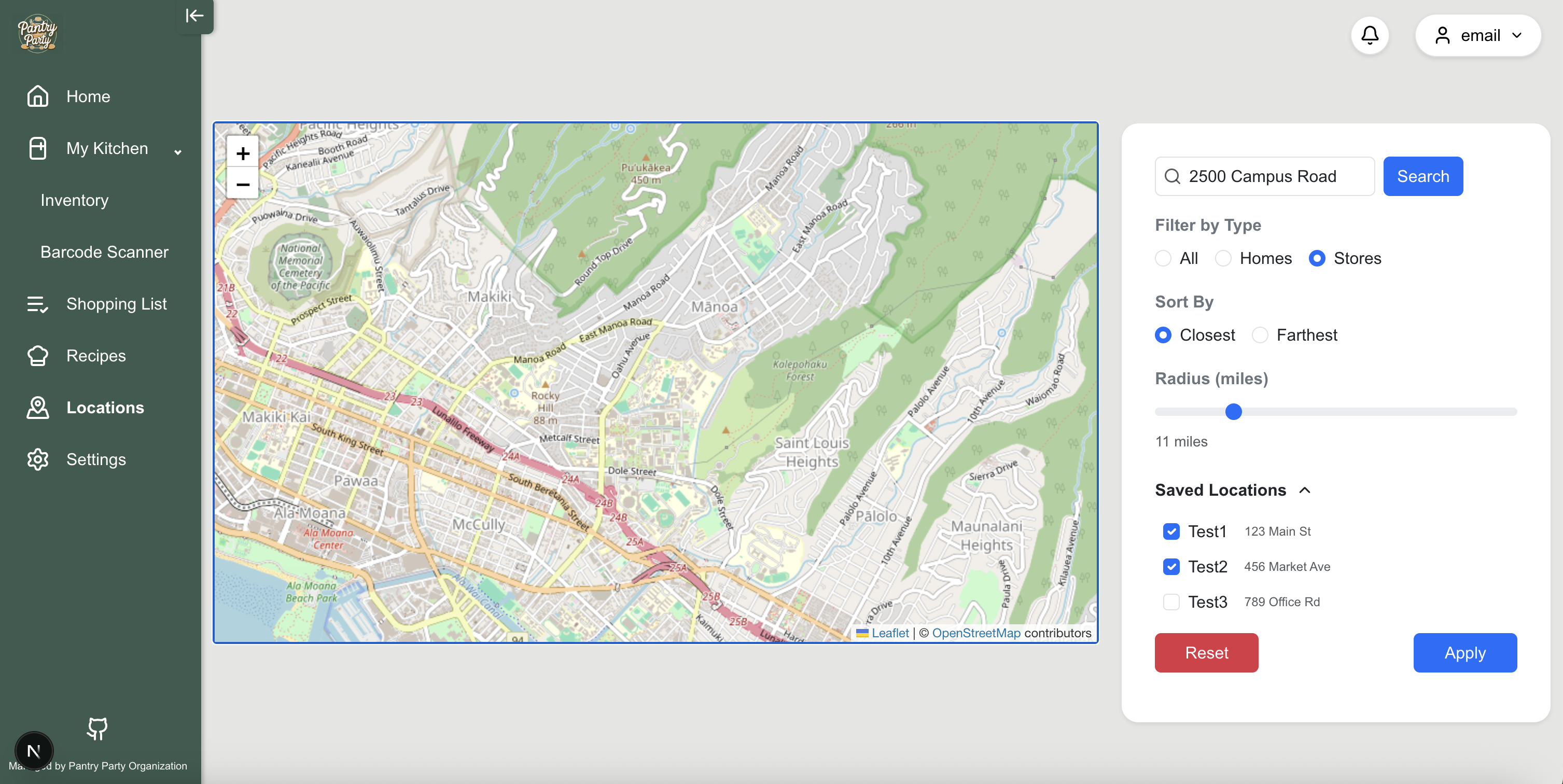This screenshot has width=1563, height=784.
Task: Zoom in the map with plus button
Action: [243, 153]
